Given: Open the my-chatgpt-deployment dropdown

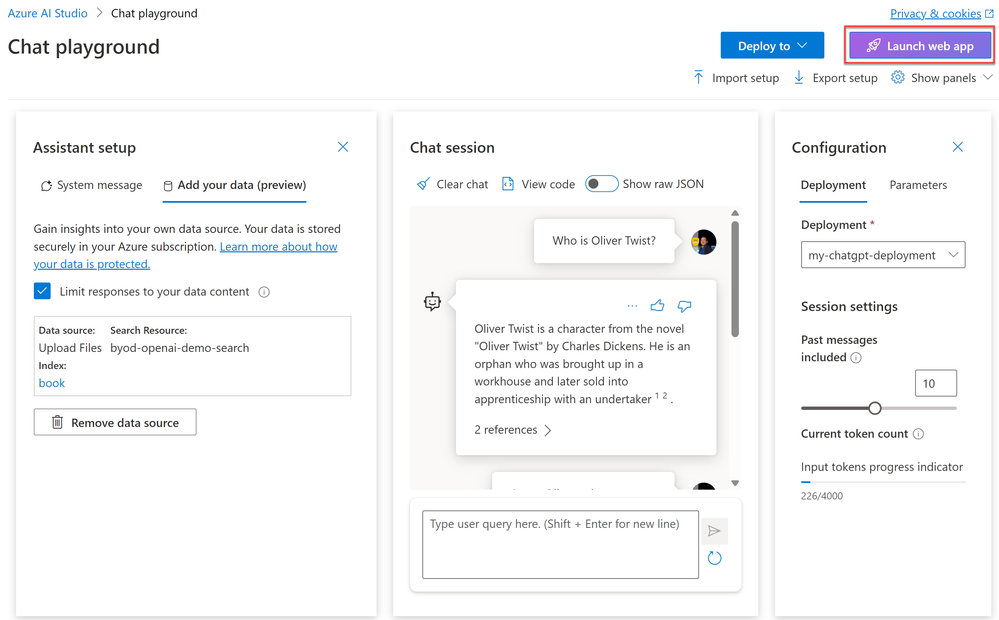Looking at the screenshot, I should point(883,255).
